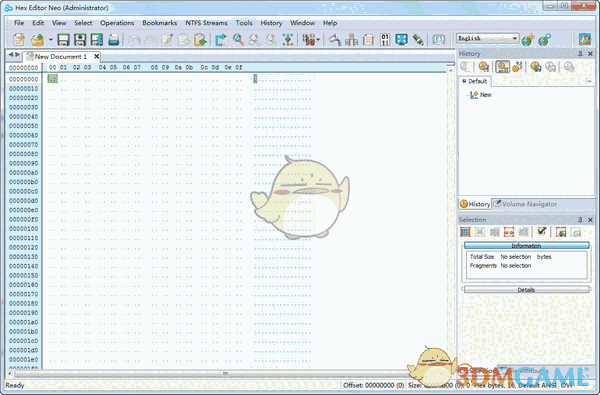Click the Save As floppy icon
This screenshot has height=395, width=600.
[80, 39]
